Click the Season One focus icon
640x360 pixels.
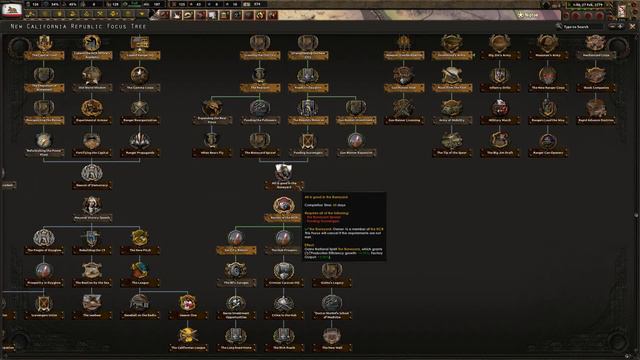[188, 303]
